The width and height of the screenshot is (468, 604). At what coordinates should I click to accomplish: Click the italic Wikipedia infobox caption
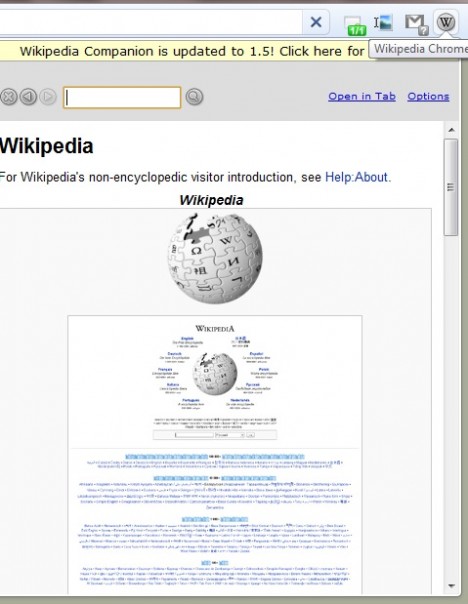click(x=211, y=200)
